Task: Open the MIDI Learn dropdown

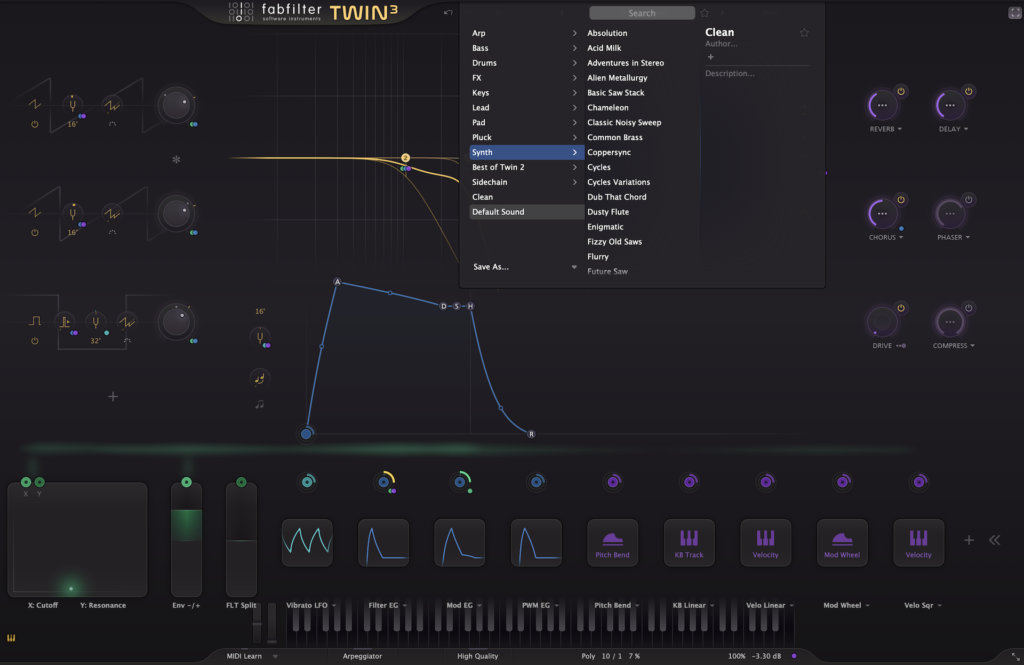Action: click(275, 656)
